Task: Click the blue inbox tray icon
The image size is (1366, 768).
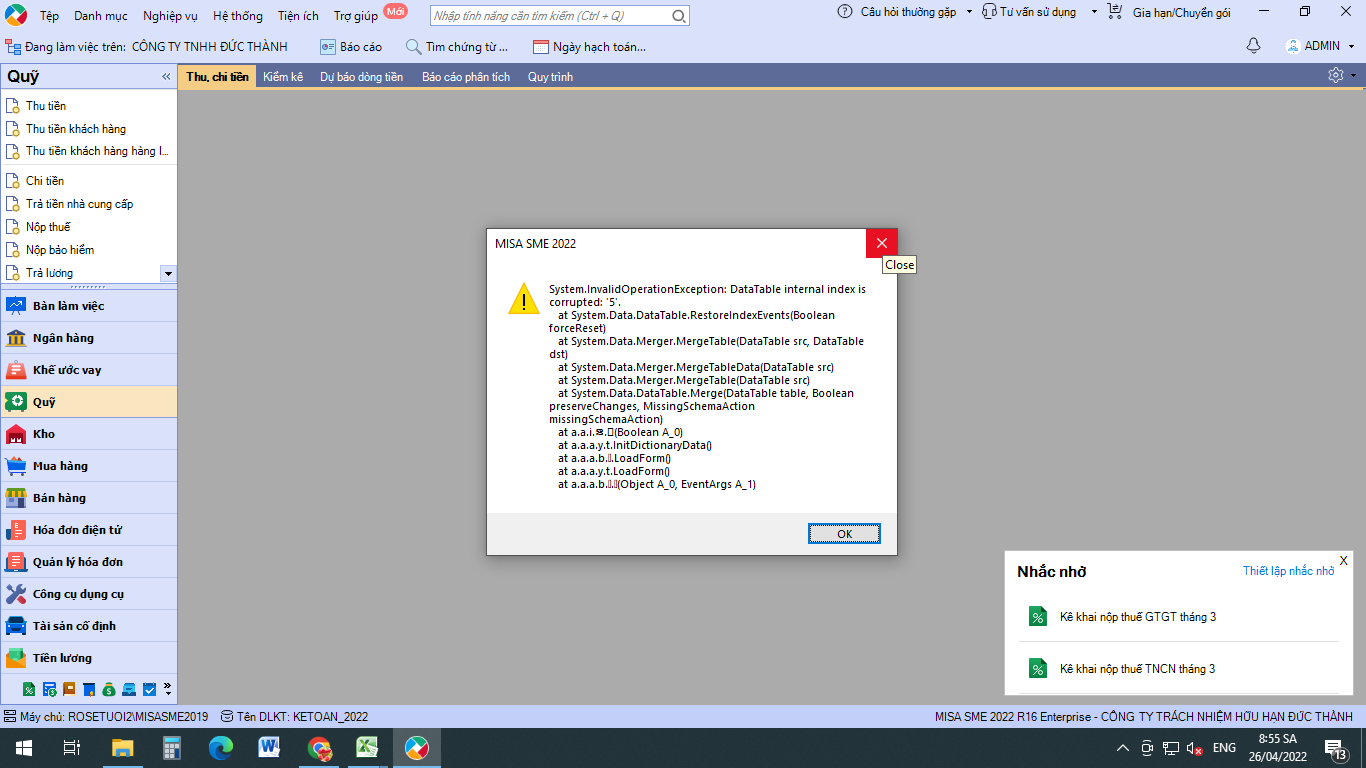Action: (x=129, y=689)
